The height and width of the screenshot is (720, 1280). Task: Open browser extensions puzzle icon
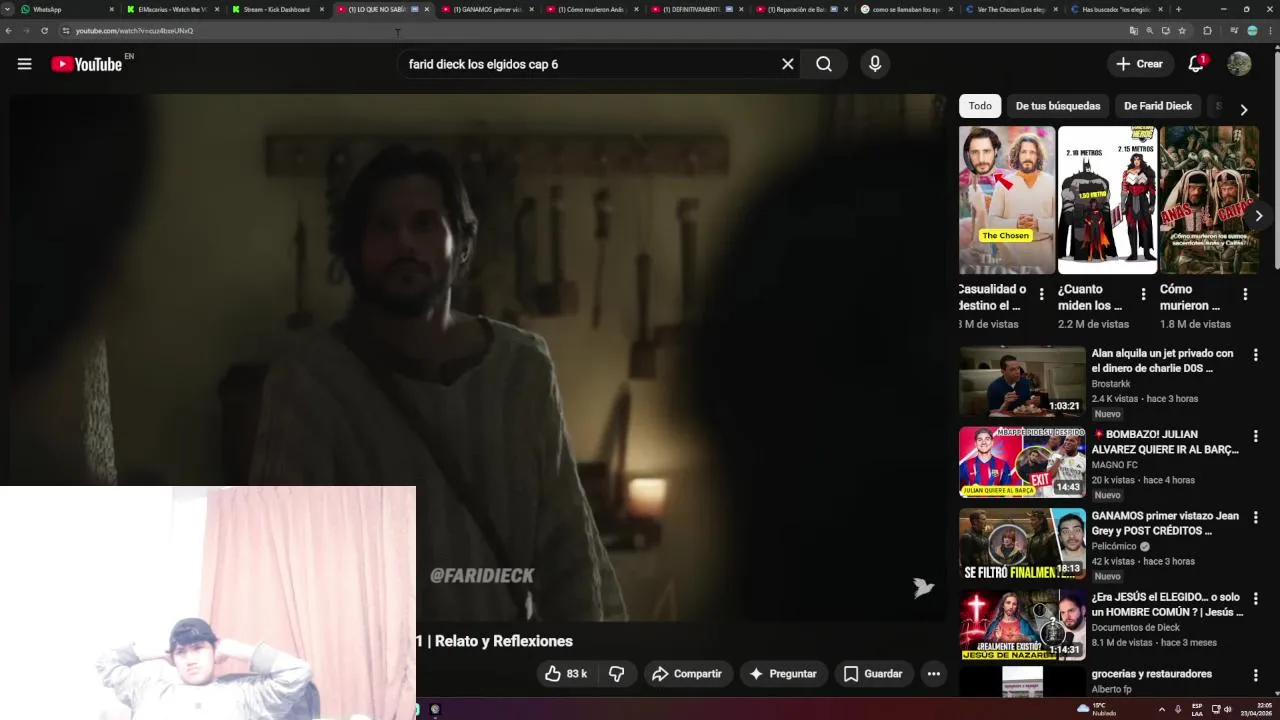click(x=1207, y=31)
